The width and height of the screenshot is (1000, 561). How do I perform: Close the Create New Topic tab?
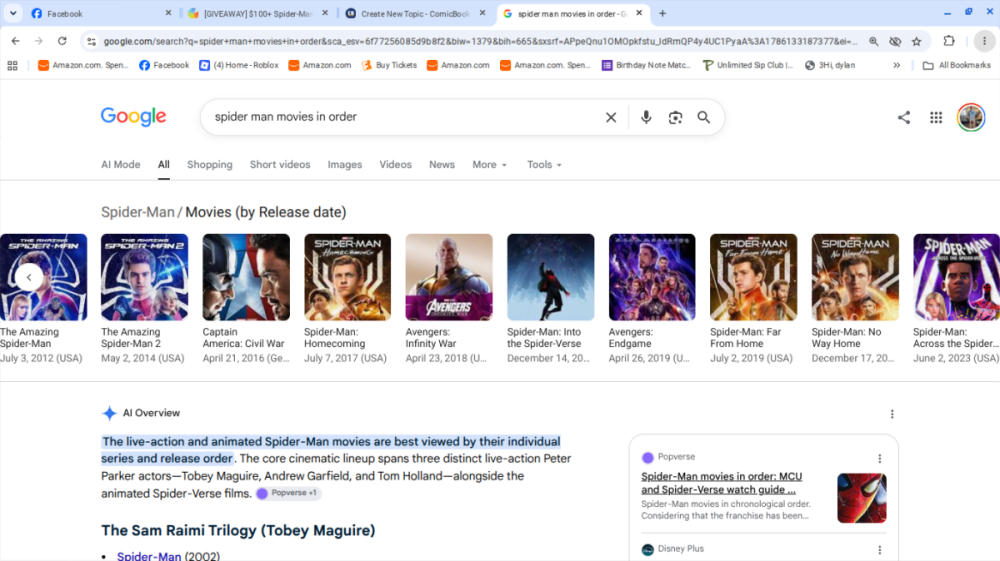click(x=482, y=13)
